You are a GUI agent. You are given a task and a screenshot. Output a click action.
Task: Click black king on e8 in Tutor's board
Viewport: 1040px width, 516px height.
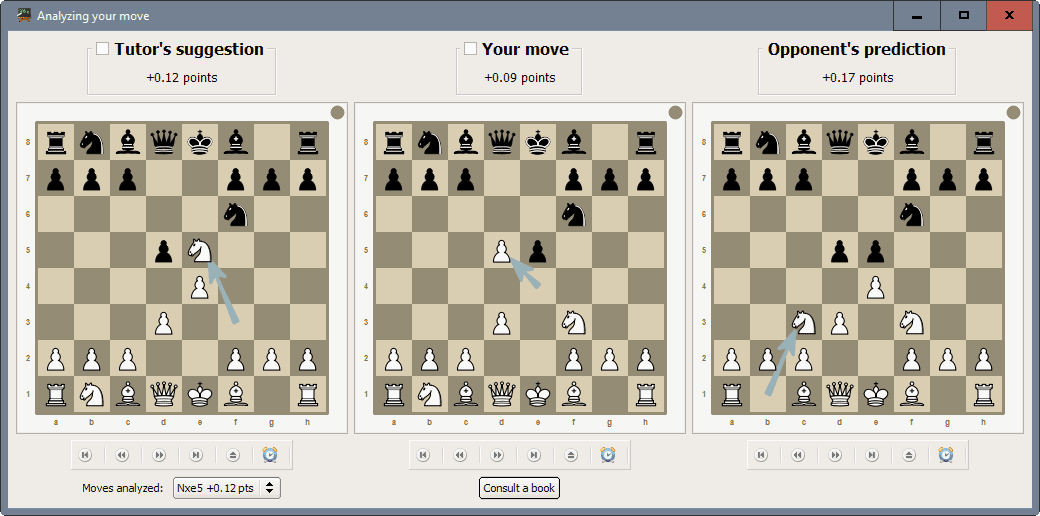200,142
